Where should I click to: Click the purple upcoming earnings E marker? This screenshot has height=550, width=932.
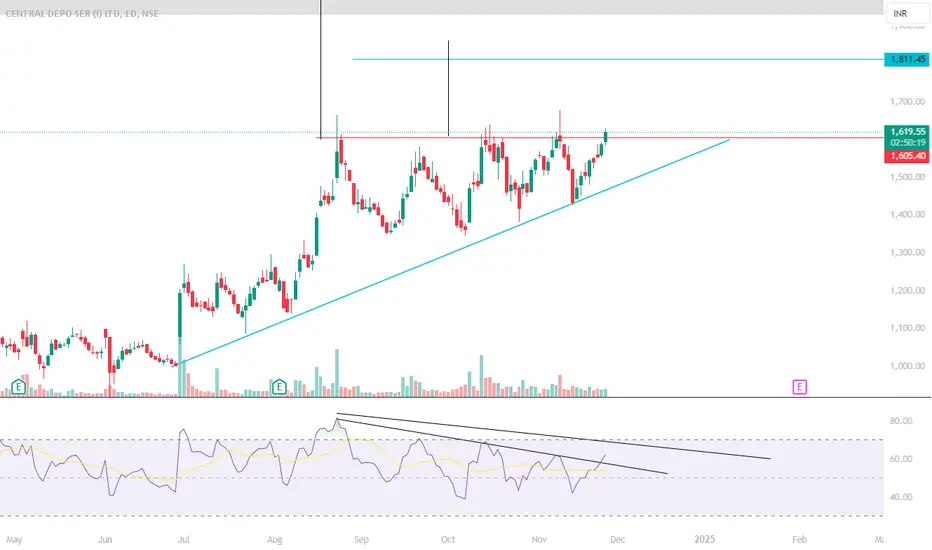pyautogui.click(x=799, y=387)
